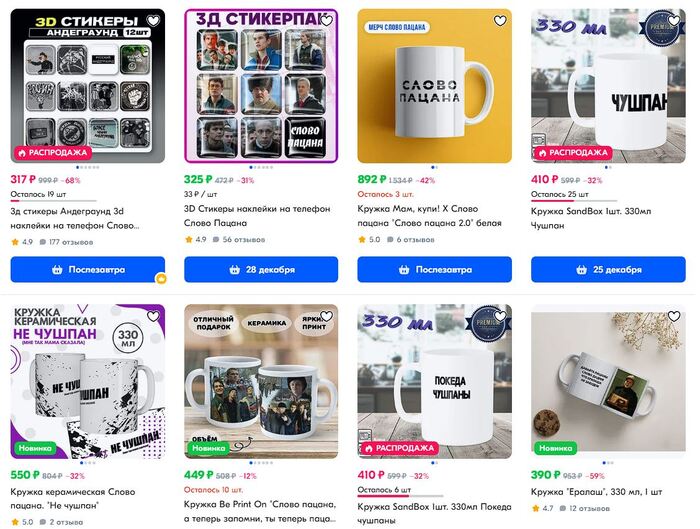
Task: Click the image carousel dots under Андеграунд stickers
Action: [x=88, y=167]
